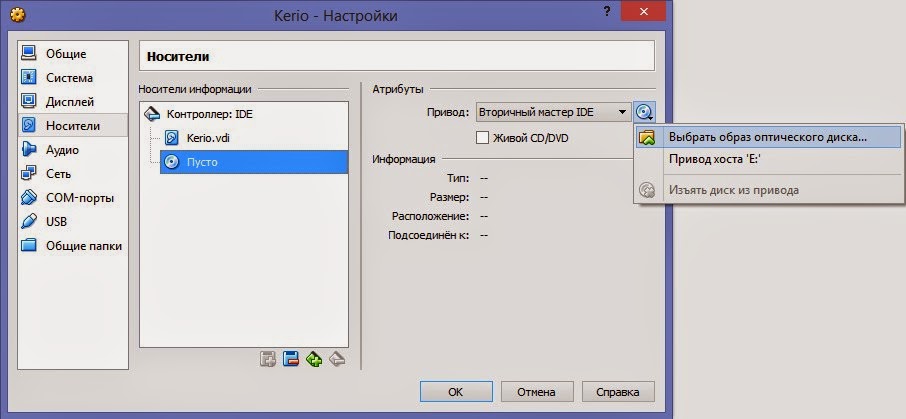Click the Носители информации group label
The height and width of the screenshot is (419, 906).
click(x=195, y=89)
